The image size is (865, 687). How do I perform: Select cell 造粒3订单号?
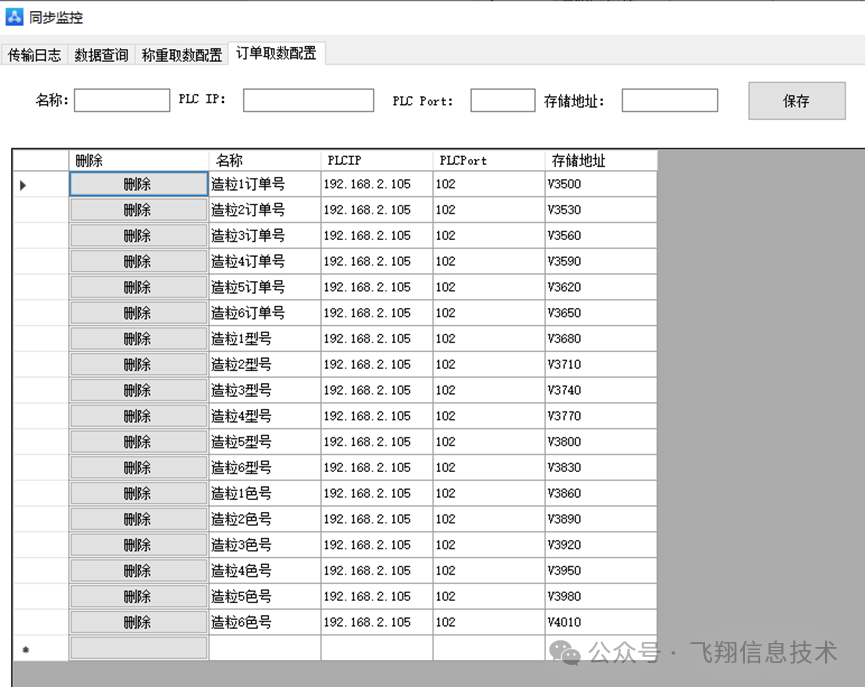(265, 236)
